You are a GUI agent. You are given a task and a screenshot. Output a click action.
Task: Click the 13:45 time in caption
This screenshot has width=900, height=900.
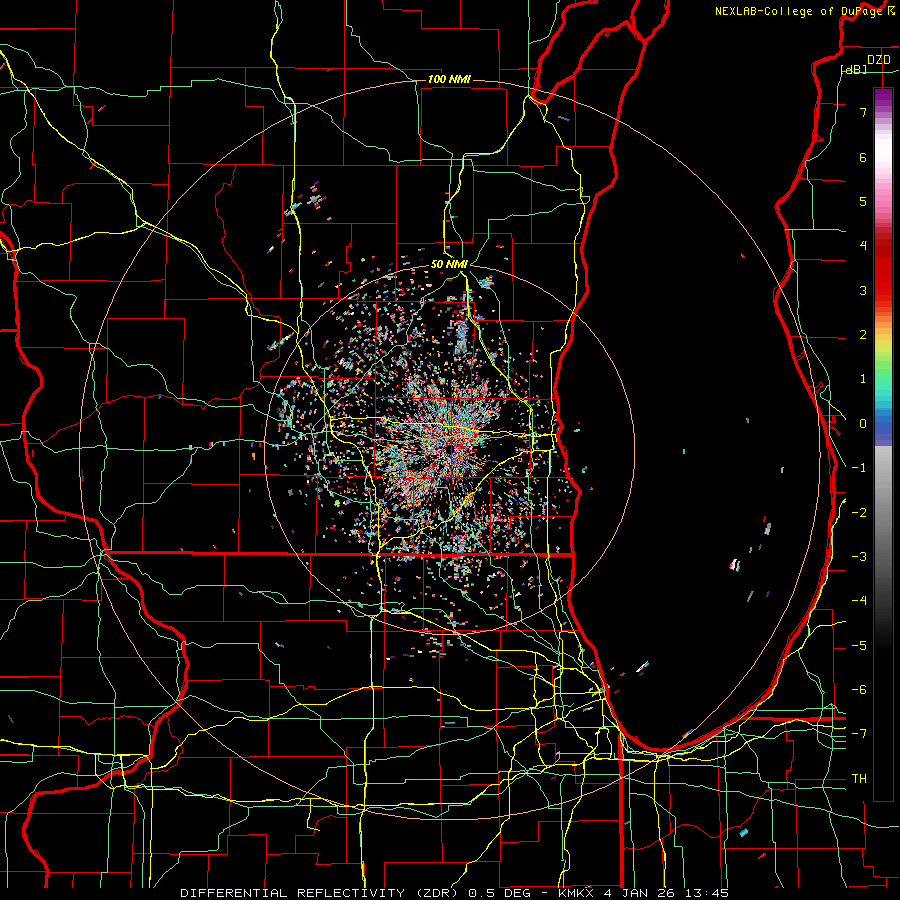pos(707,893)
